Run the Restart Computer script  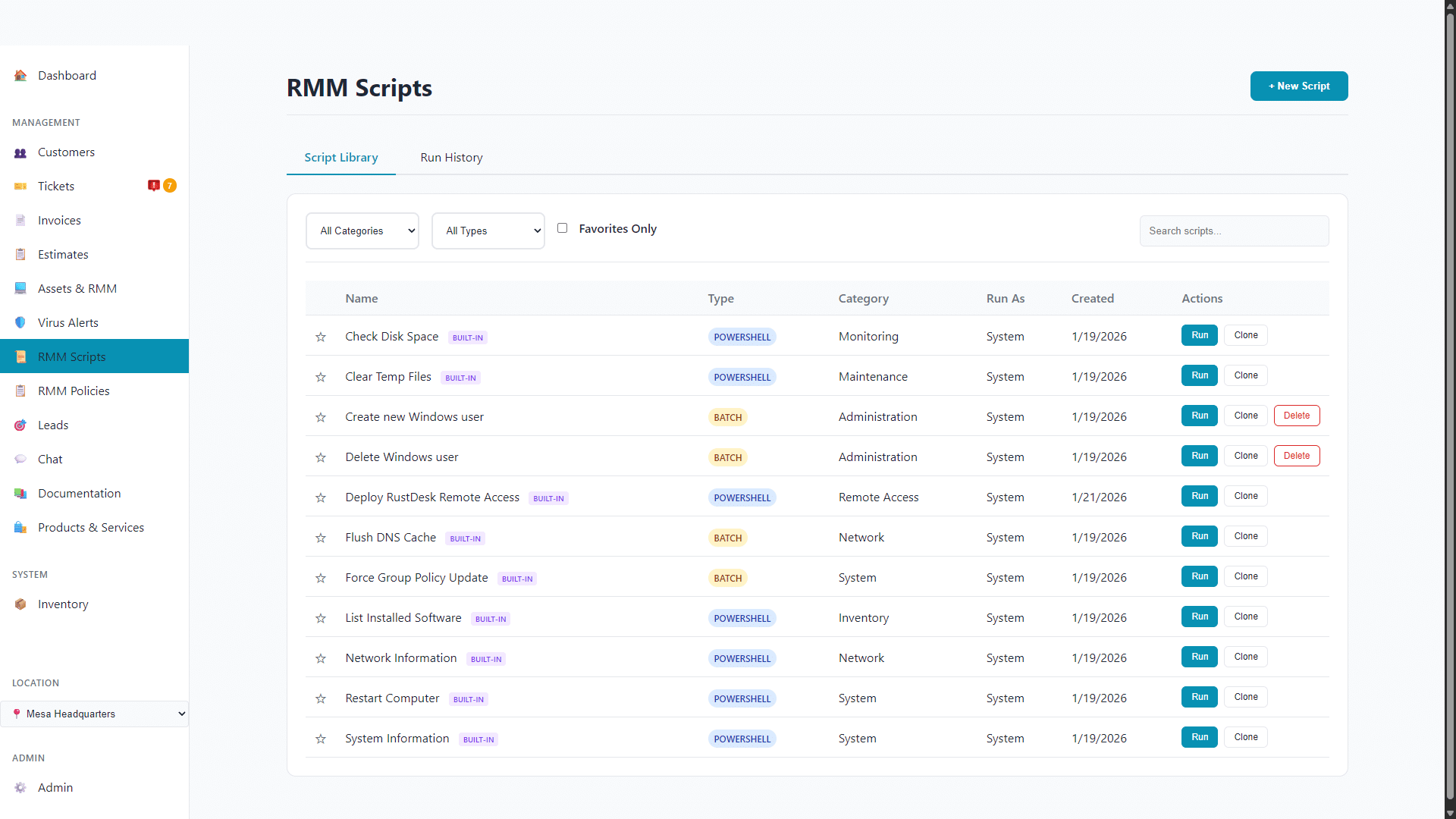coord(1200,697)
